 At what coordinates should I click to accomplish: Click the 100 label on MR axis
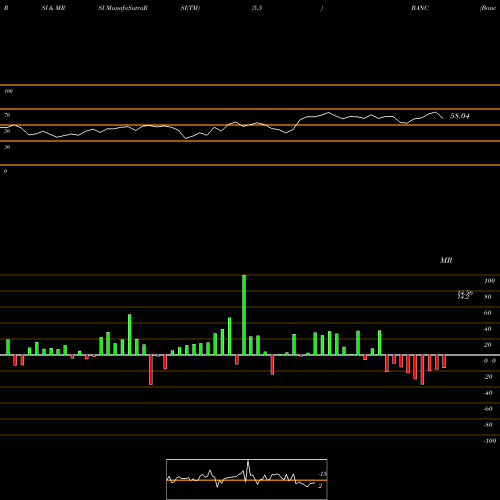[489, 281]
